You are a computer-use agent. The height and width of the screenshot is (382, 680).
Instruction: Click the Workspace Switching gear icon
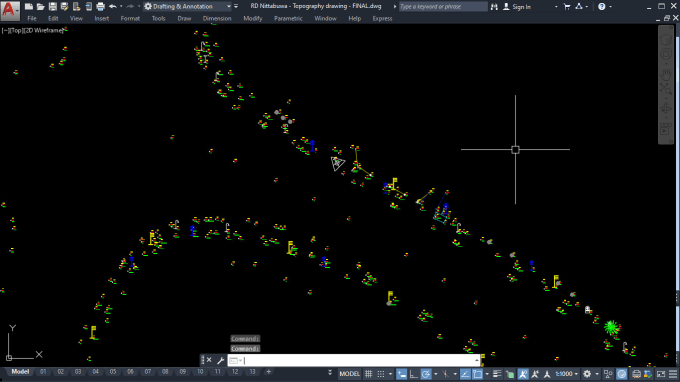[587, 374]
